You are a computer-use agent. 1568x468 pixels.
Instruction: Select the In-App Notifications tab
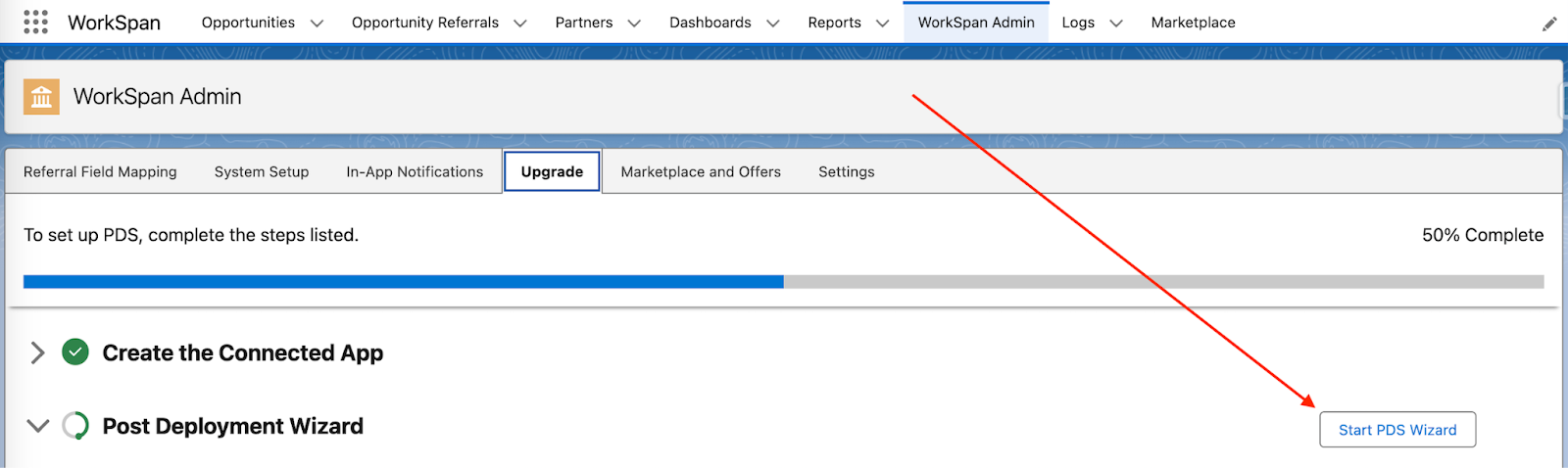tap(415, 171)
